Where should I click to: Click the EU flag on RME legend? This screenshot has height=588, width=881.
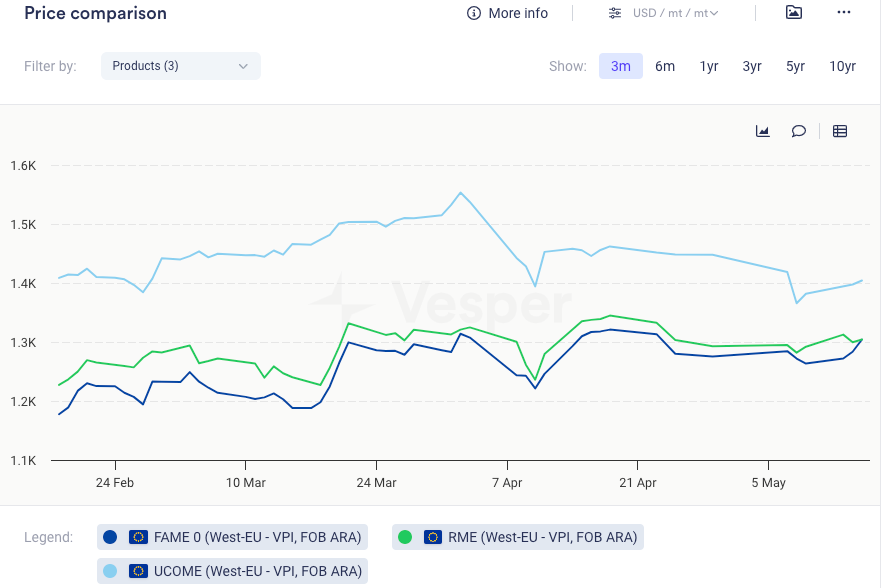point(432,537)
